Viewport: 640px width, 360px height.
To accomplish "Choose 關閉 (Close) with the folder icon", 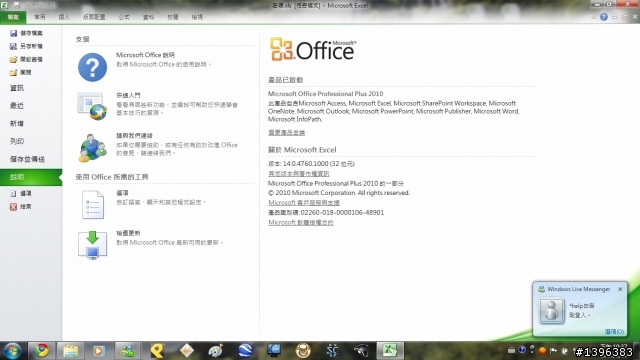I will [20, 72].
